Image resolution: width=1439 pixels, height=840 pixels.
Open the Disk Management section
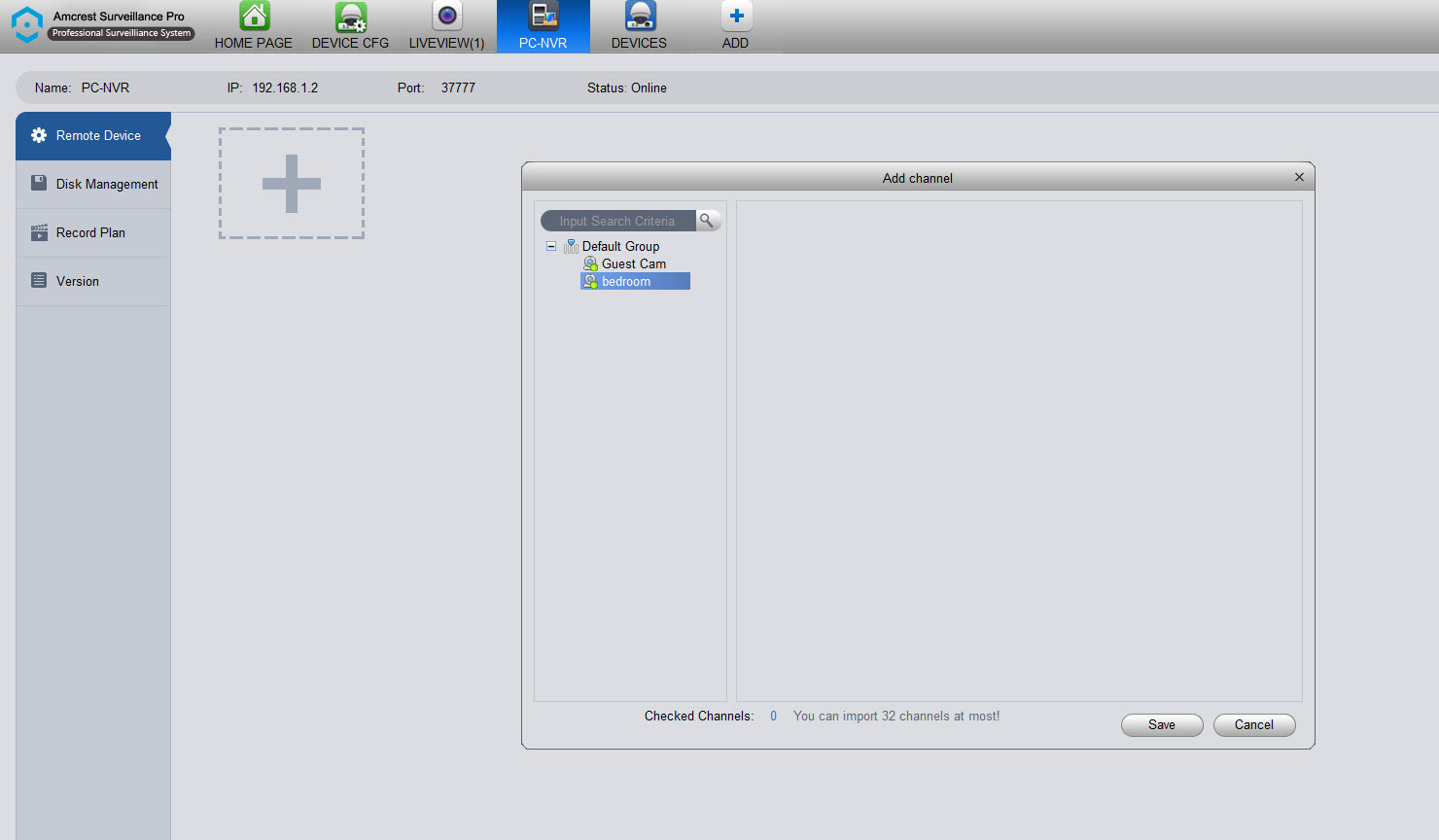click(x=93, y=185)
